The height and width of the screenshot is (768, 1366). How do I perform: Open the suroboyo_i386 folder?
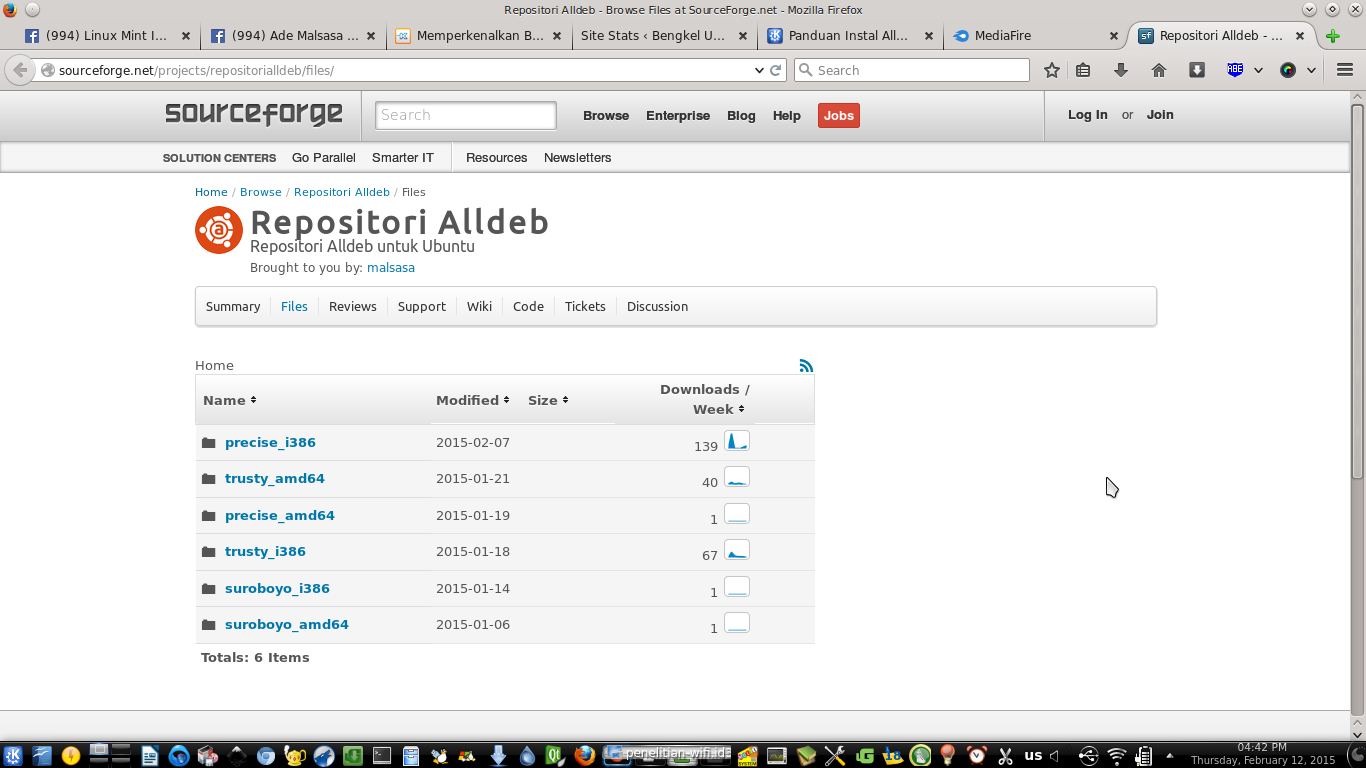pyautogui.click(x=277, y=589)
